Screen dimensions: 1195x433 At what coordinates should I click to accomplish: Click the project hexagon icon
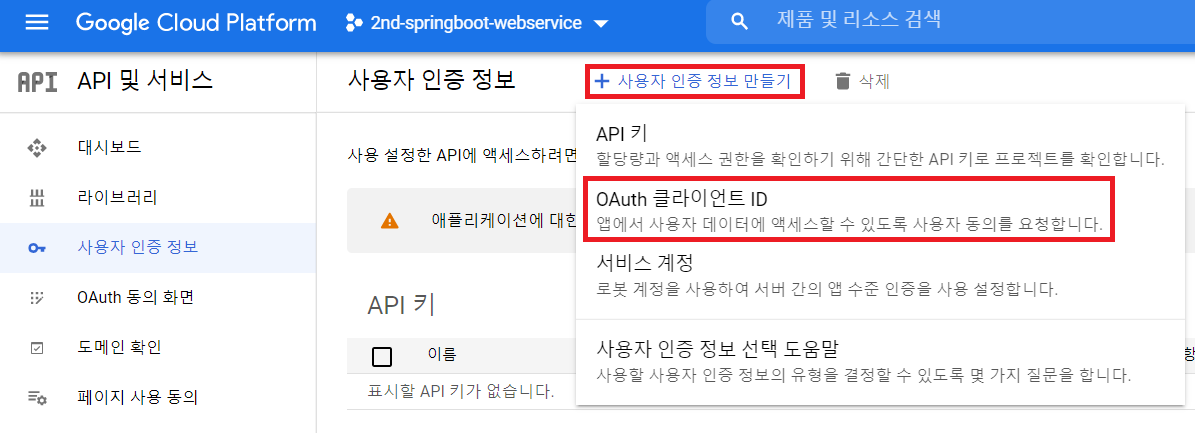pos(354,24)
